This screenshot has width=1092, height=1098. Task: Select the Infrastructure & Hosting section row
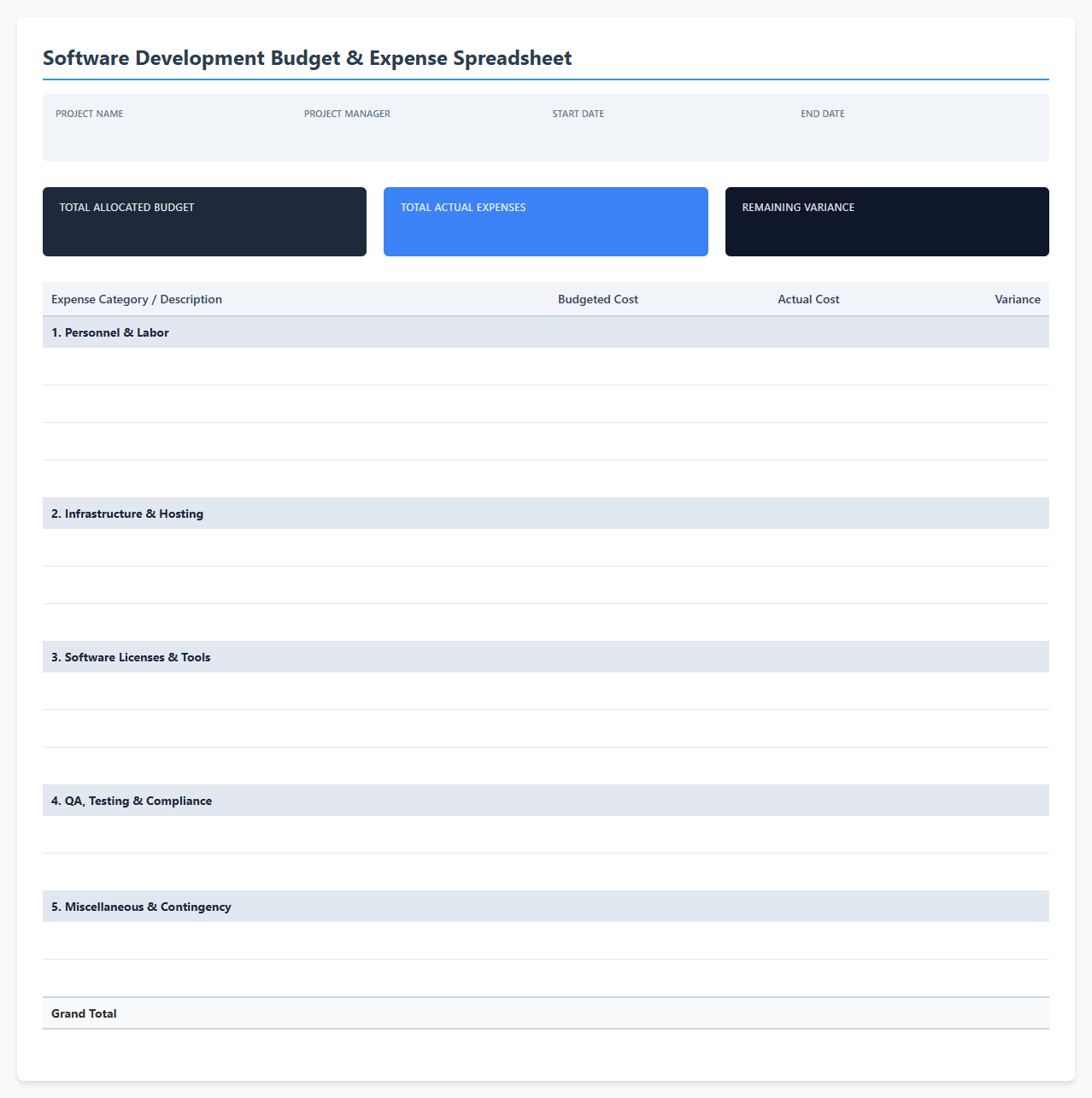[546, 514]
